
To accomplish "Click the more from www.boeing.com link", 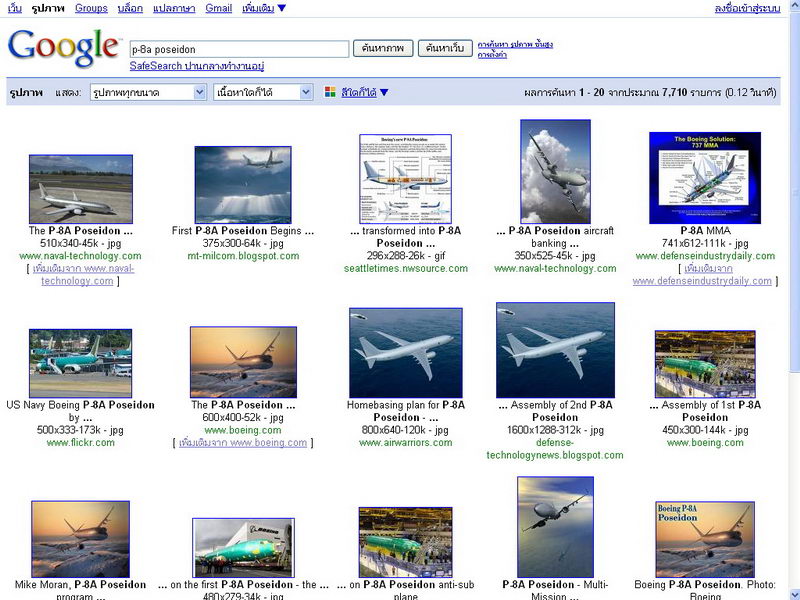I will click(x=243, y=442).
